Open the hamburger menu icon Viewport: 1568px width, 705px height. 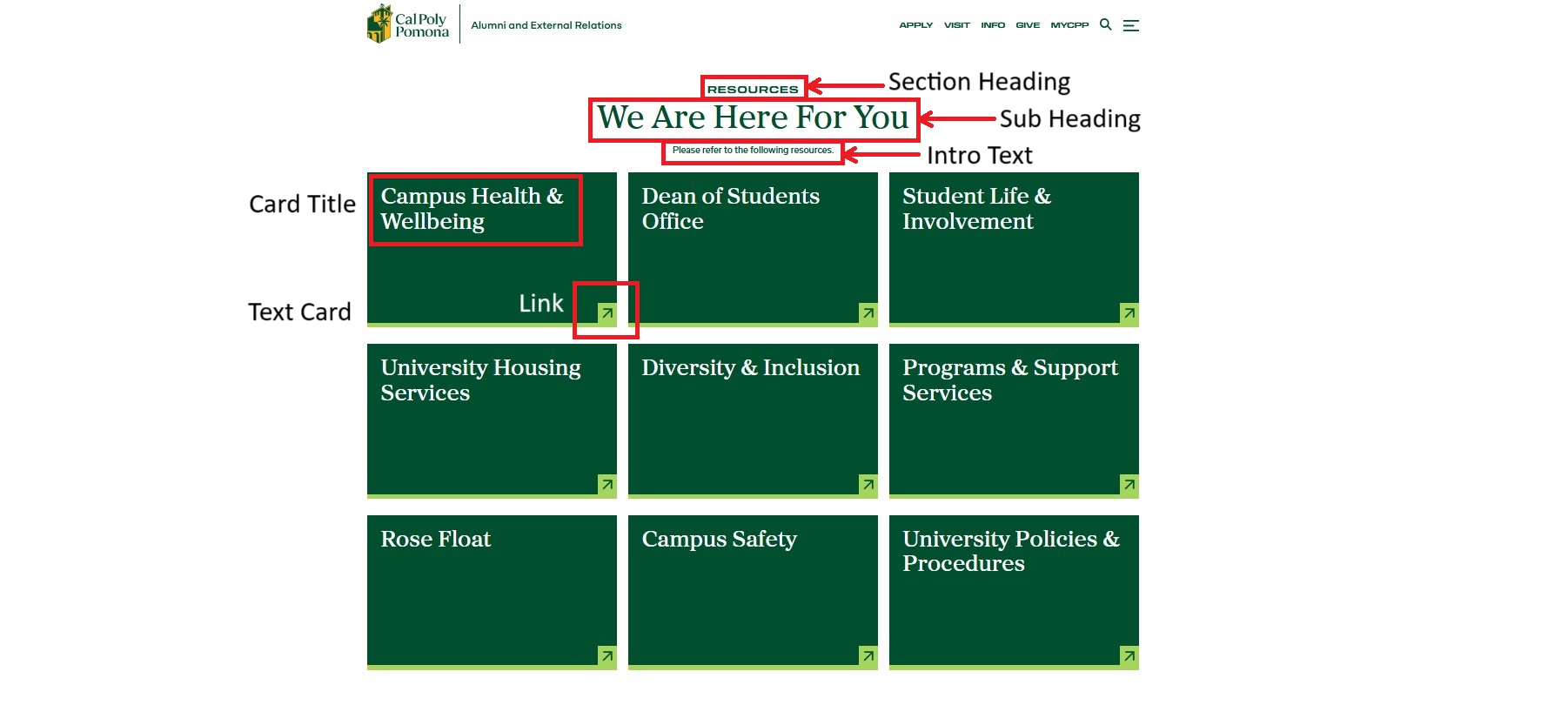click(x=1130, y=25)
